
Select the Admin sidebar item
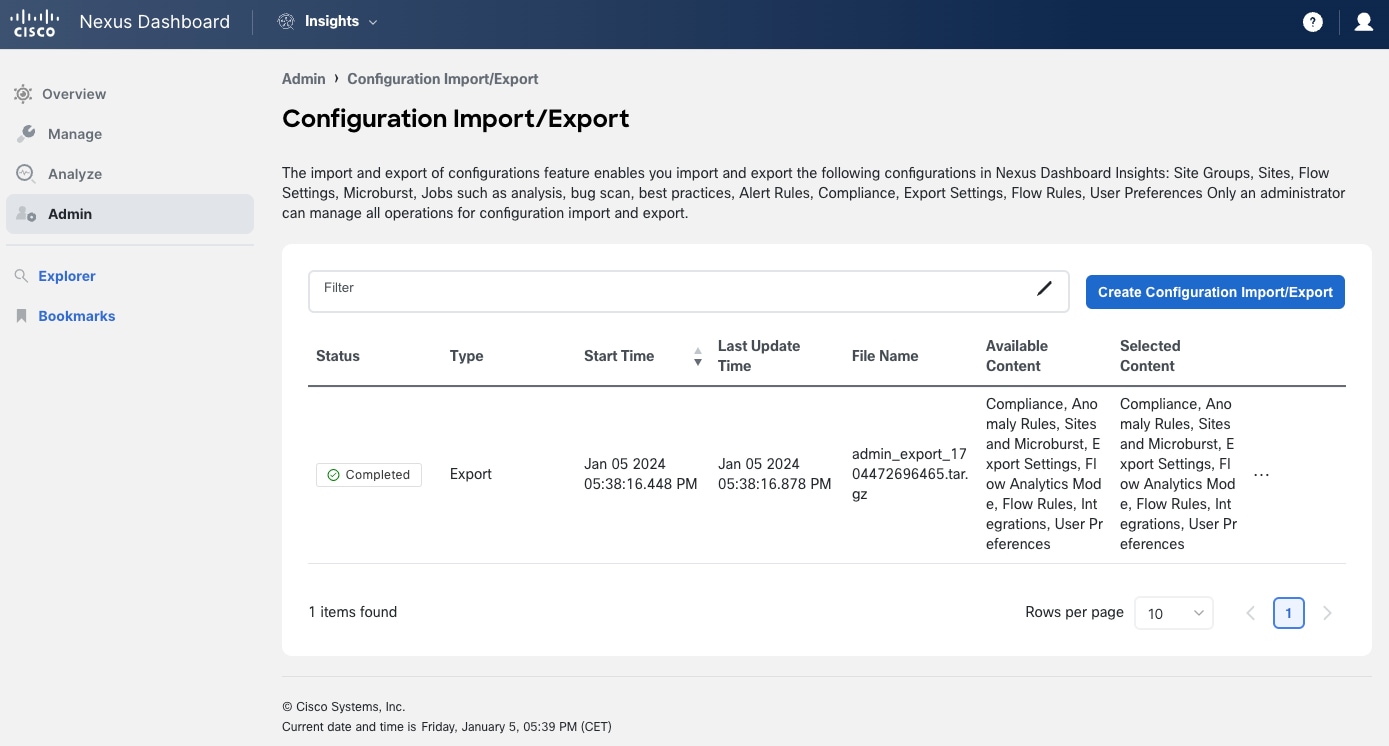(130, 214)
